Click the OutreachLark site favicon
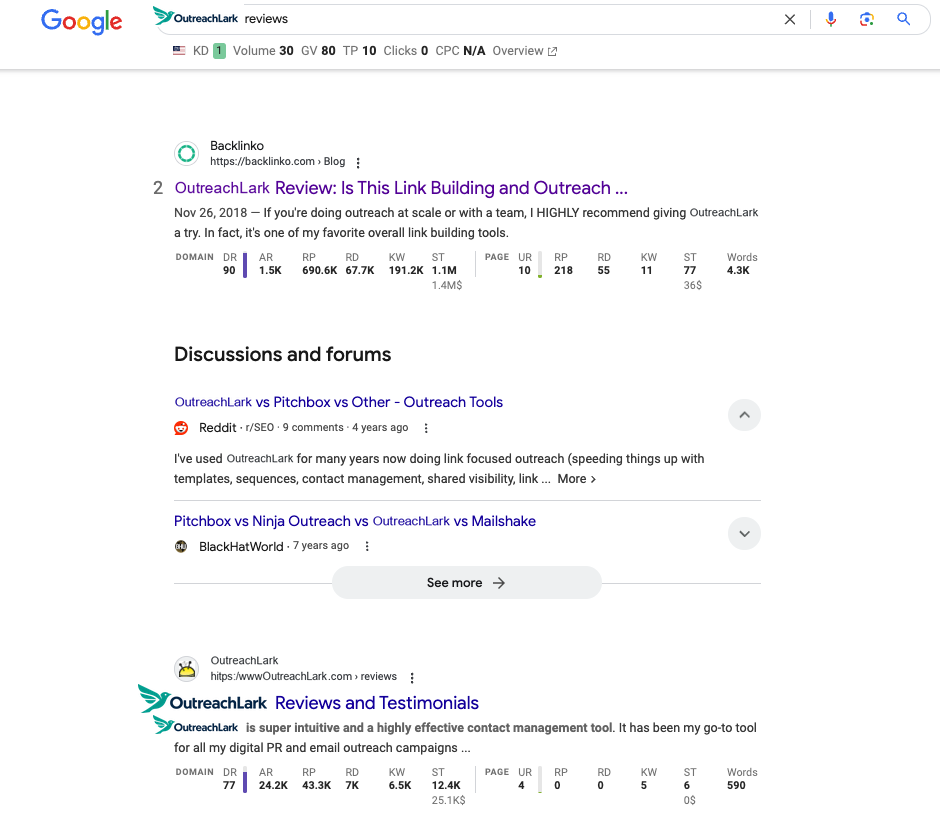Screen dimensions: 940x821 186,669
